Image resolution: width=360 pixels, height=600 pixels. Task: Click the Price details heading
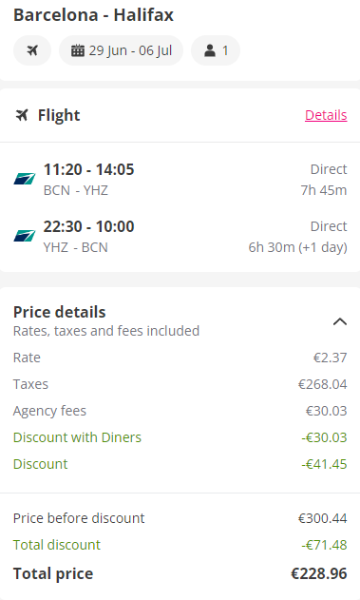(59, 312)
